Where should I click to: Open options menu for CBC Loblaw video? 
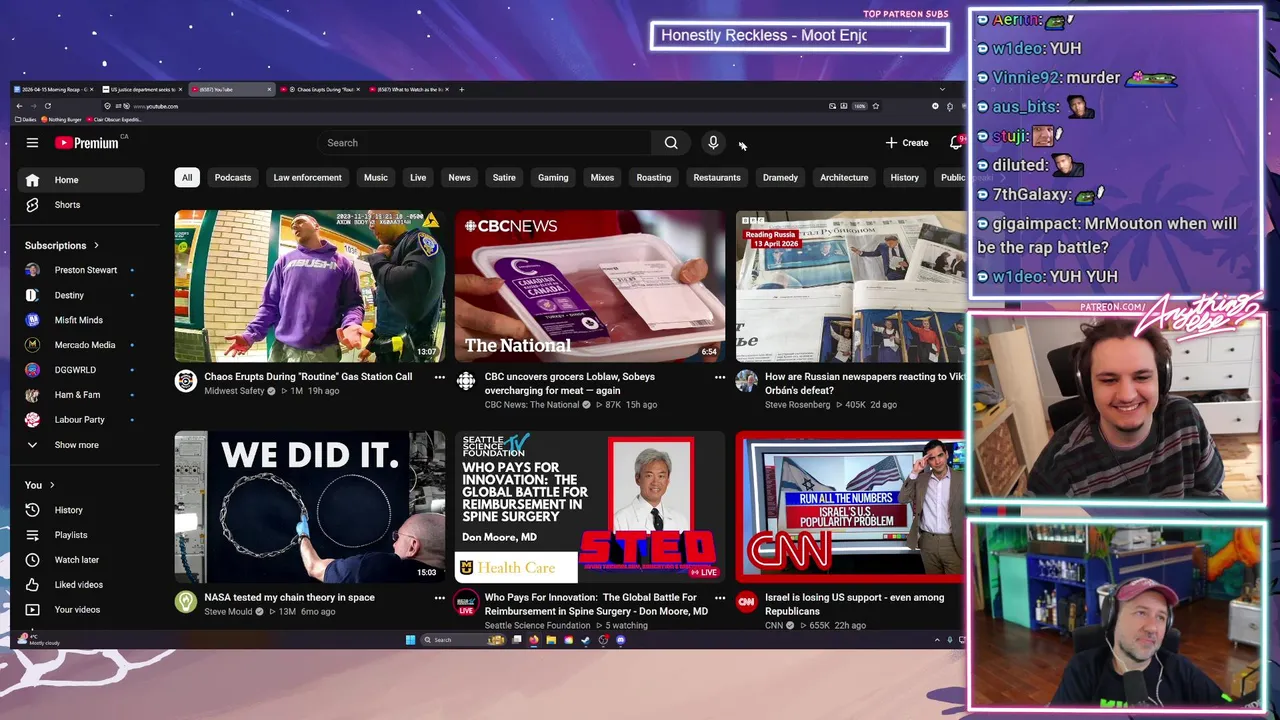(719, 377)
